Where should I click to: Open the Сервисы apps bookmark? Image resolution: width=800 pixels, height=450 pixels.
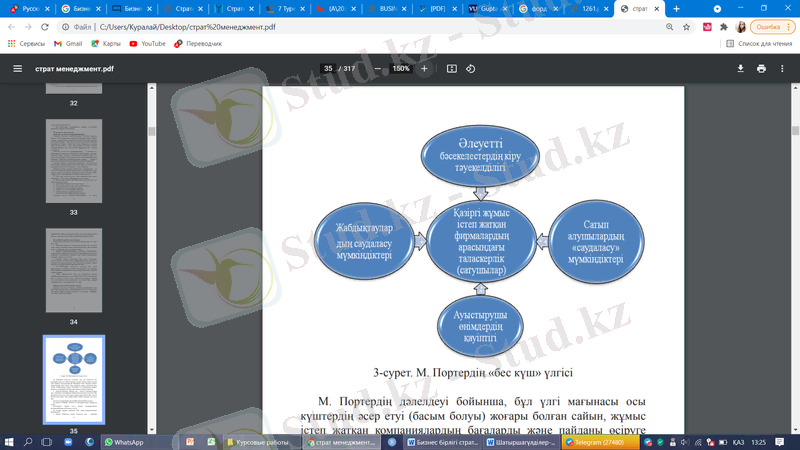(27, 44)
